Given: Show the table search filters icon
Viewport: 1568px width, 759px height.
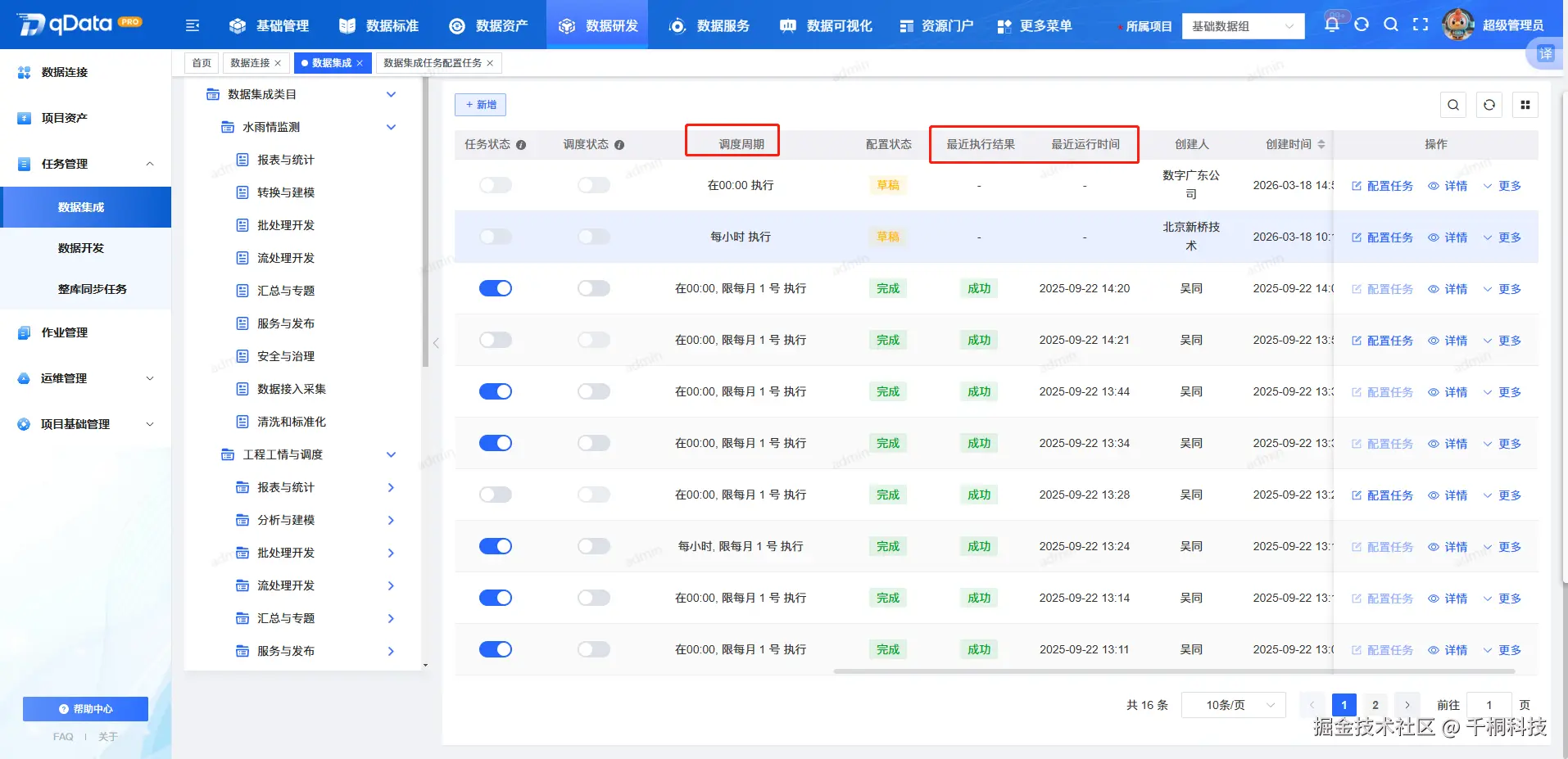Looking at the screenshot, I should pos(1453,105).
